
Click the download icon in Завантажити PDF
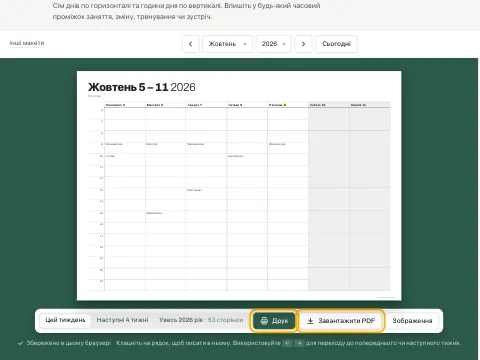[x=310, y=321]
